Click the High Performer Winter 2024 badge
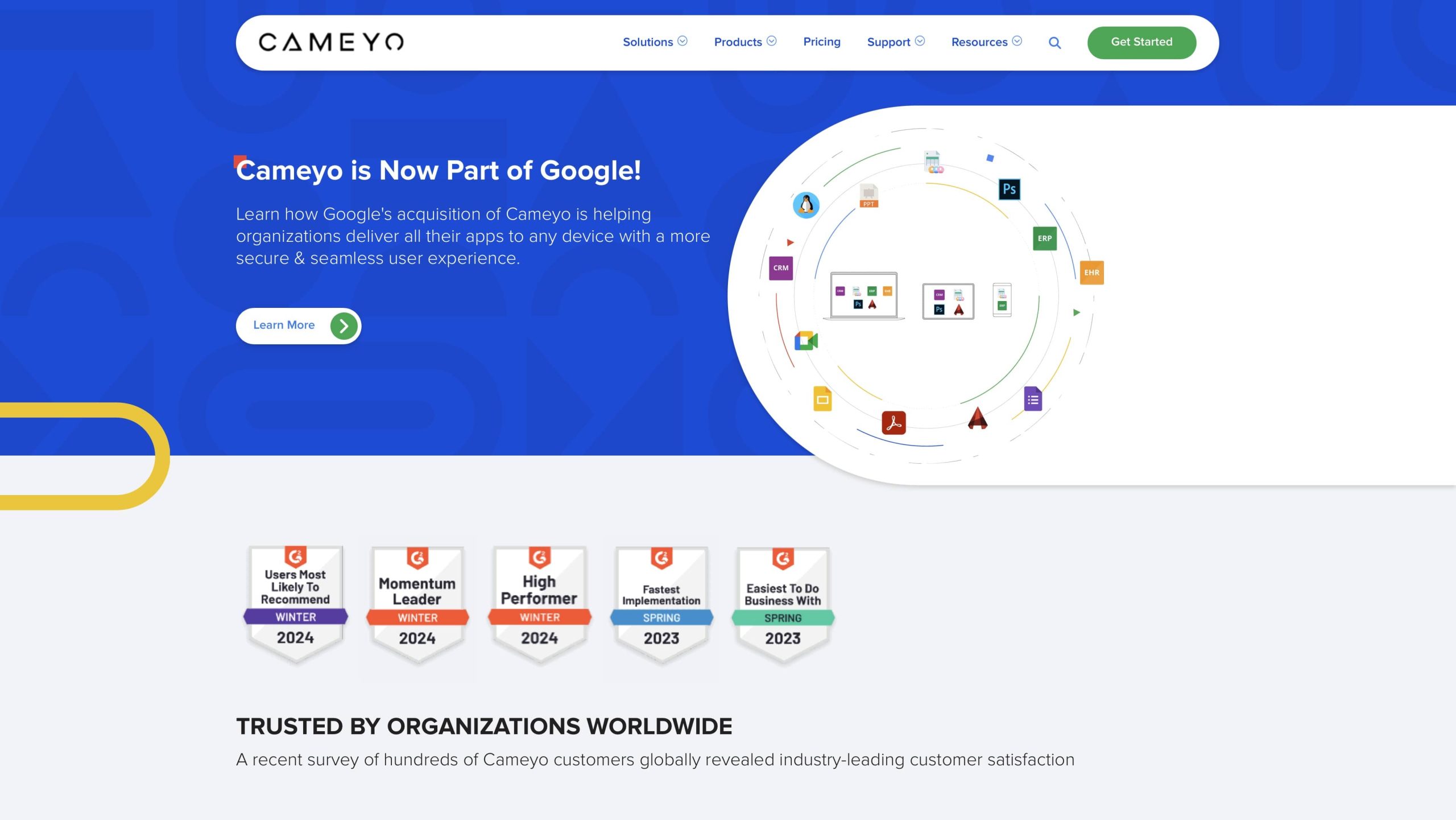 pos(539,604)
